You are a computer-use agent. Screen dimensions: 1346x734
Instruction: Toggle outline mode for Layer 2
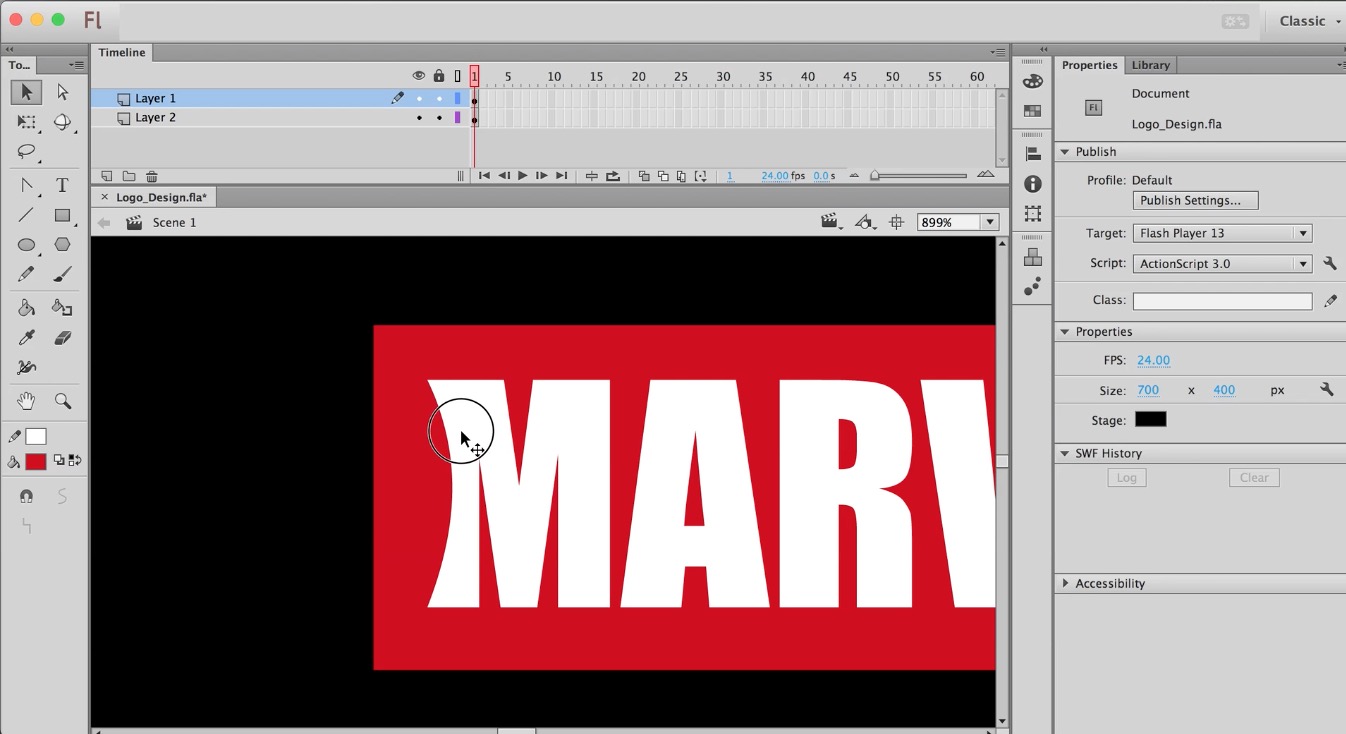(x=457, y=117)
